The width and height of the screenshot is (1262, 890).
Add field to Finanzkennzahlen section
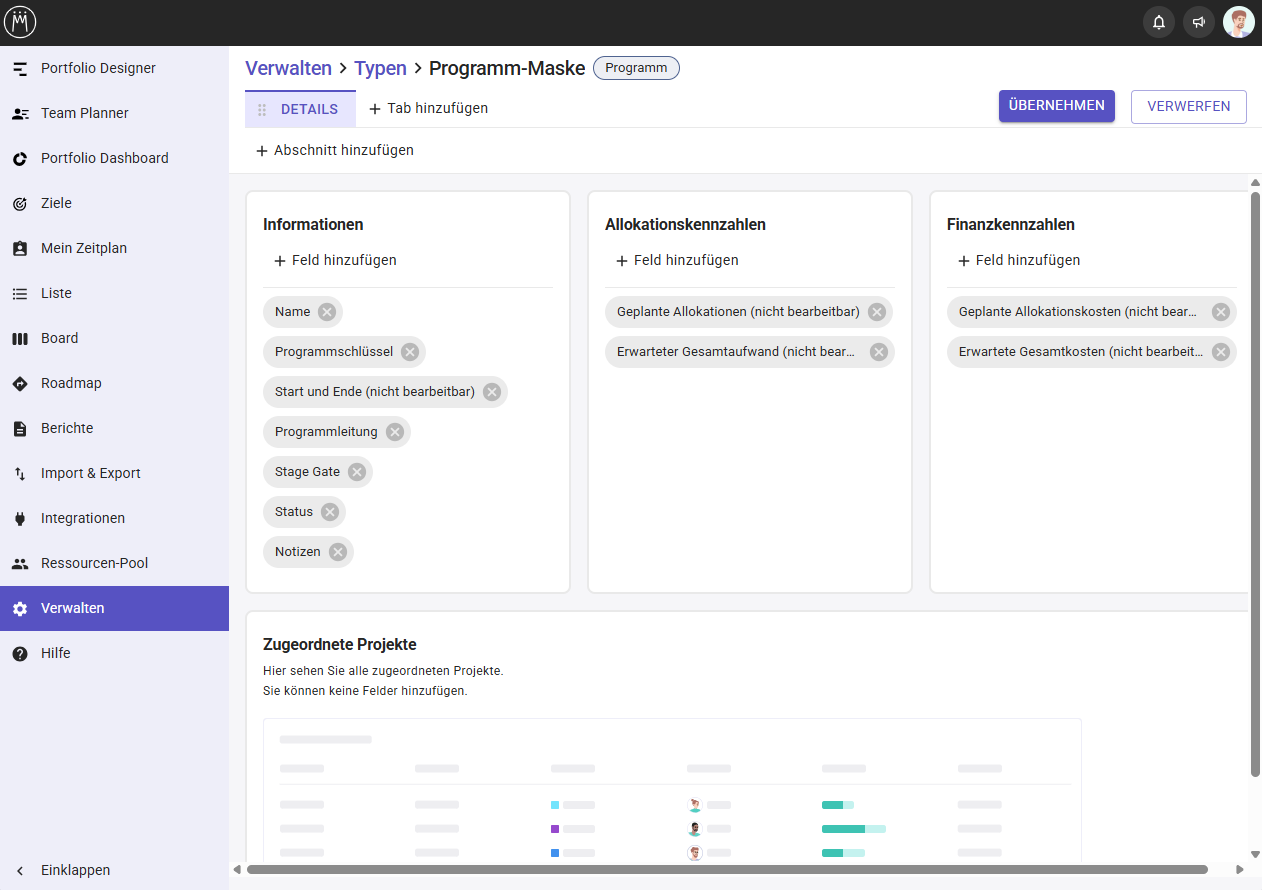point(1019,260)
